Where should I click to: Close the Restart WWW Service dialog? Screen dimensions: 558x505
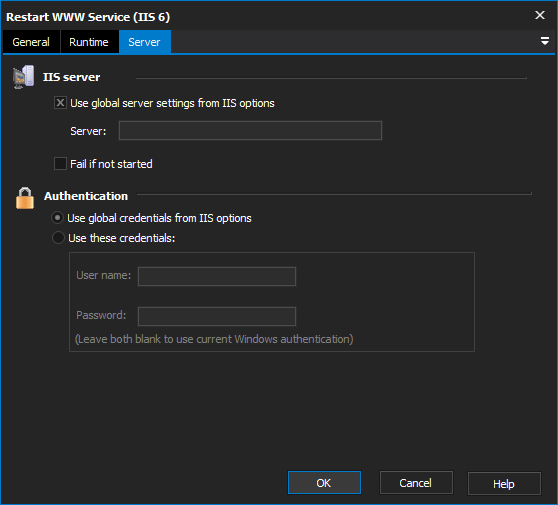click(540, 15)
